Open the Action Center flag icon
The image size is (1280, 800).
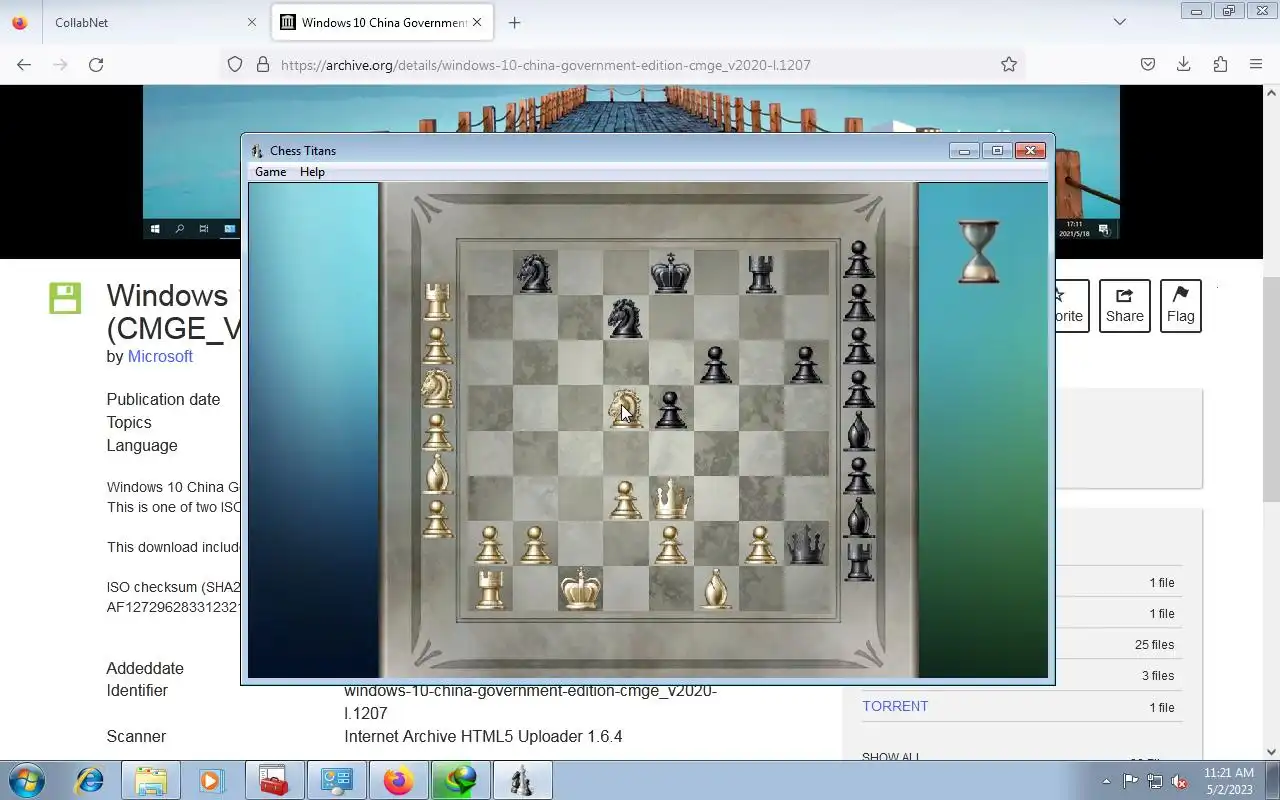pyautogui.click(x=1130, y=781)
